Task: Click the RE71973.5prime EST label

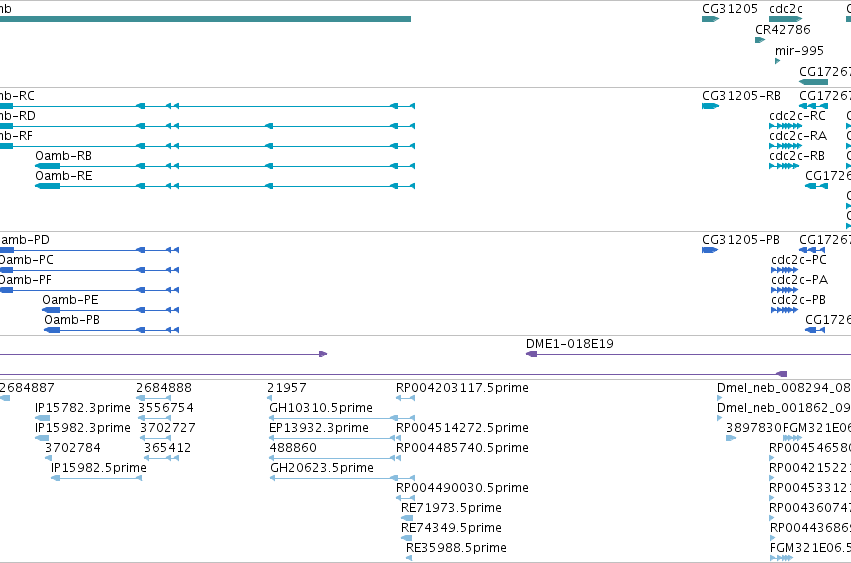Action: point(451,508)
